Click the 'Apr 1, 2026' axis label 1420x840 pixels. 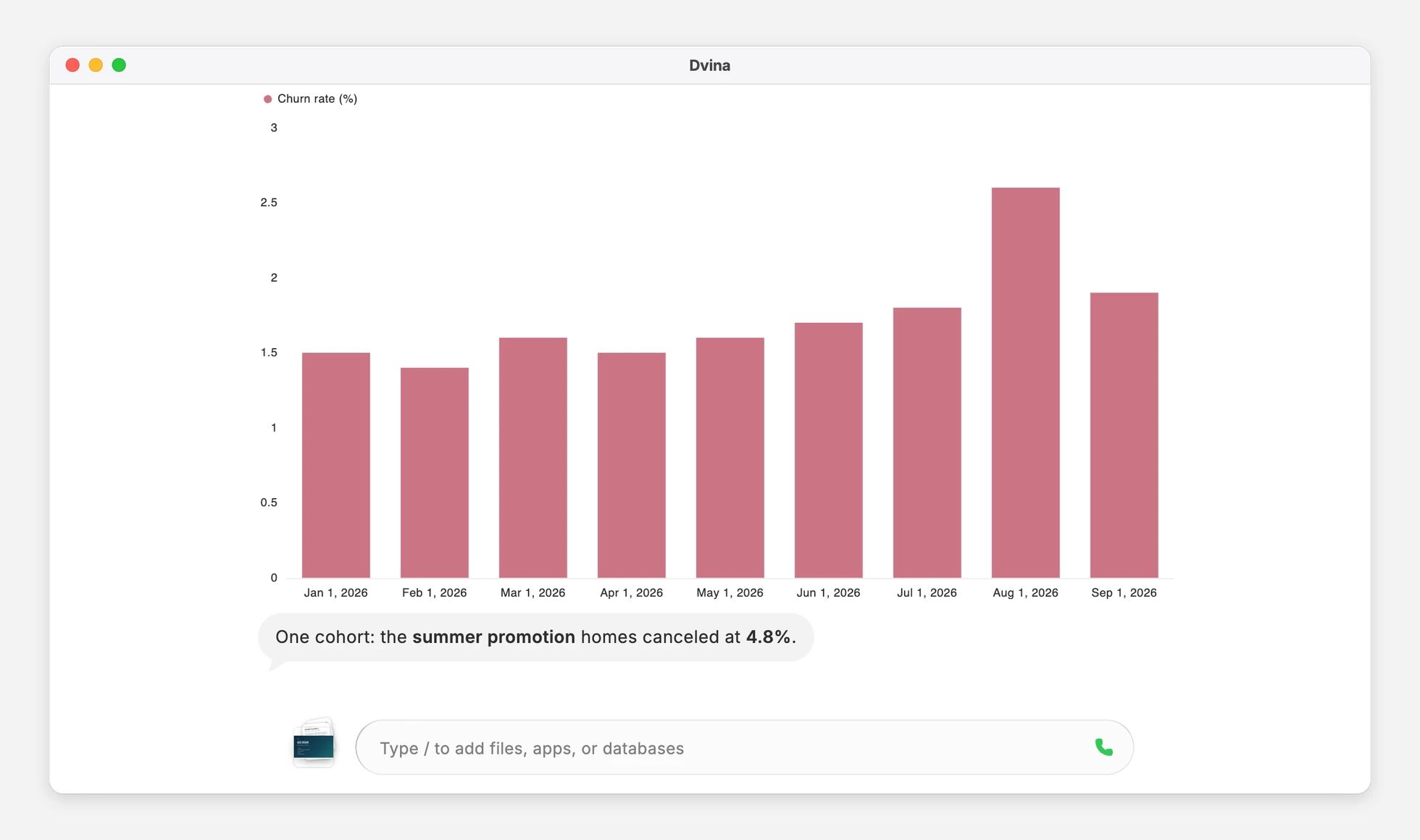(632, 592)
